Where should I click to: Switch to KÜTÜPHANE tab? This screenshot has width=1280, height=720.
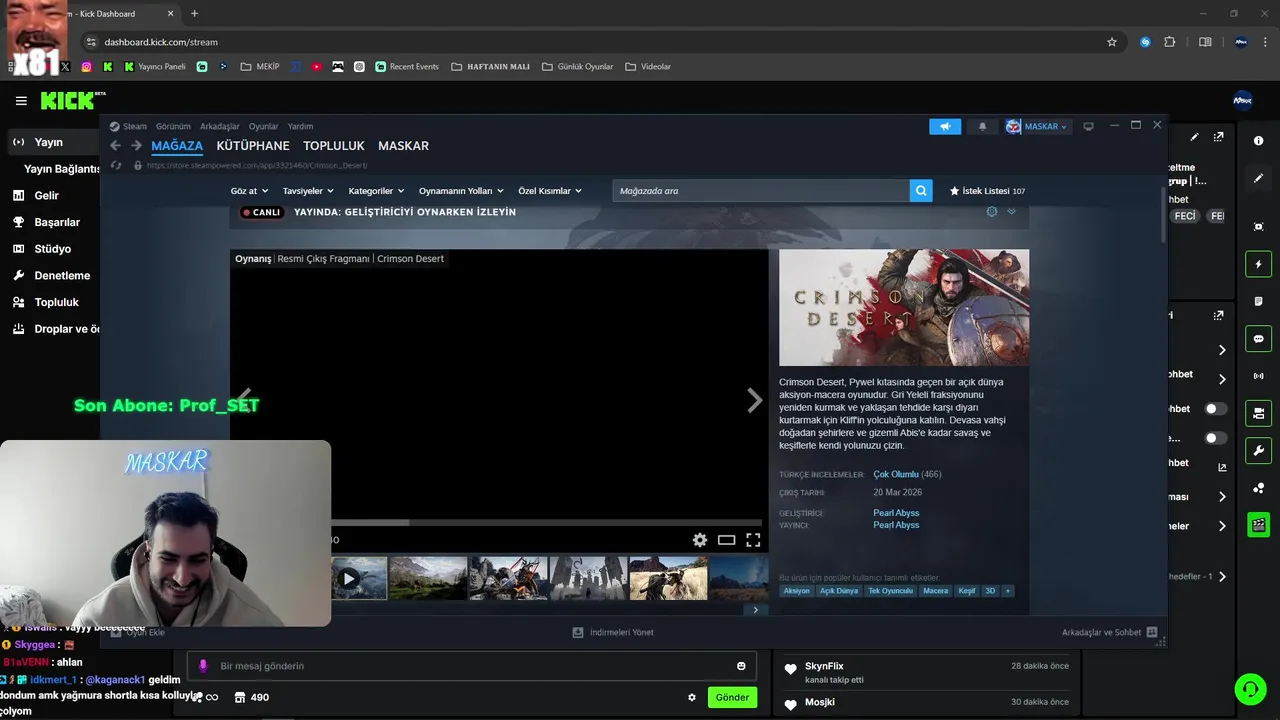tap(253, 146)
